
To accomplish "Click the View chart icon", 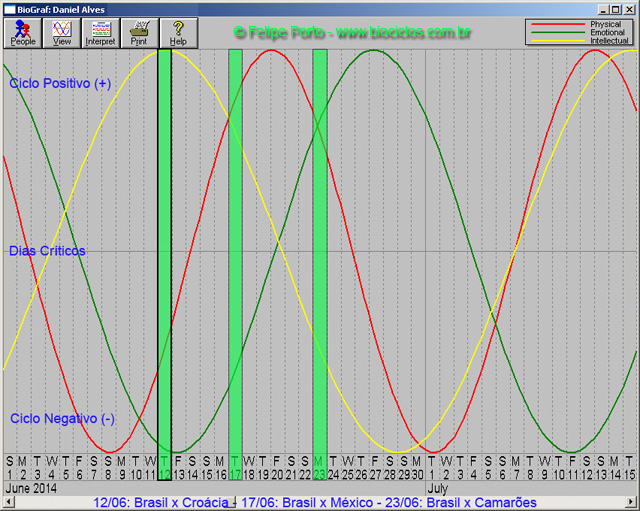I will click(x=62, y=33).
